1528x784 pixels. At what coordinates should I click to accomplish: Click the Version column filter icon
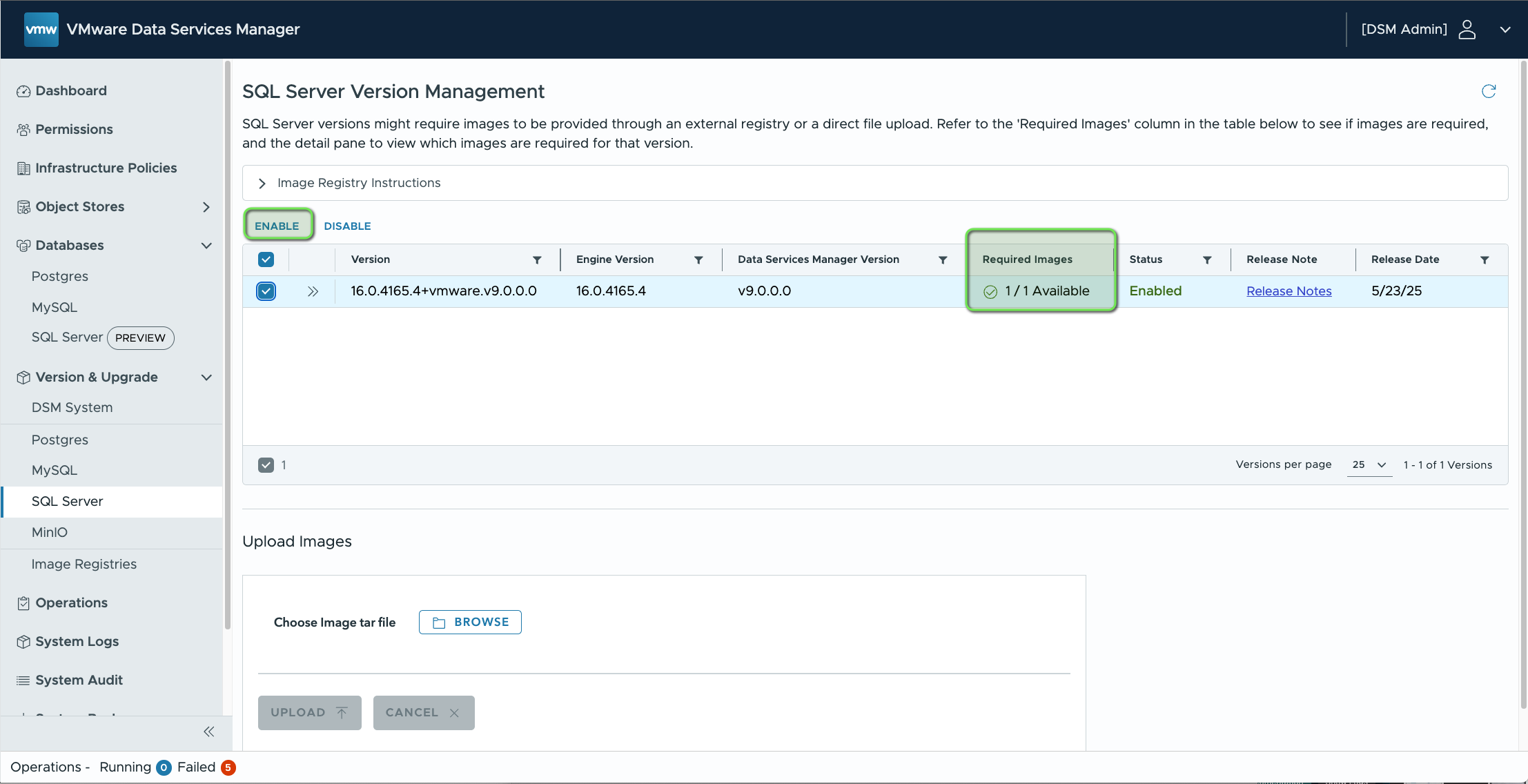tap(537, 260)
